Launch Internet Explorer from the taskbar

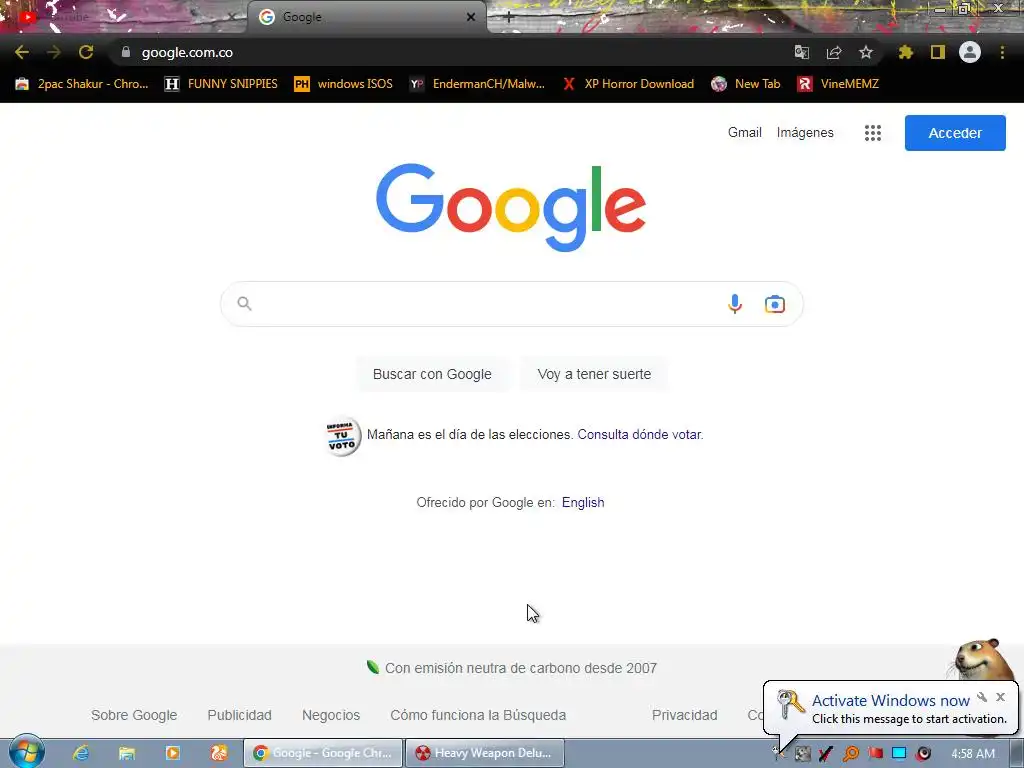click(x=81, y=753)
